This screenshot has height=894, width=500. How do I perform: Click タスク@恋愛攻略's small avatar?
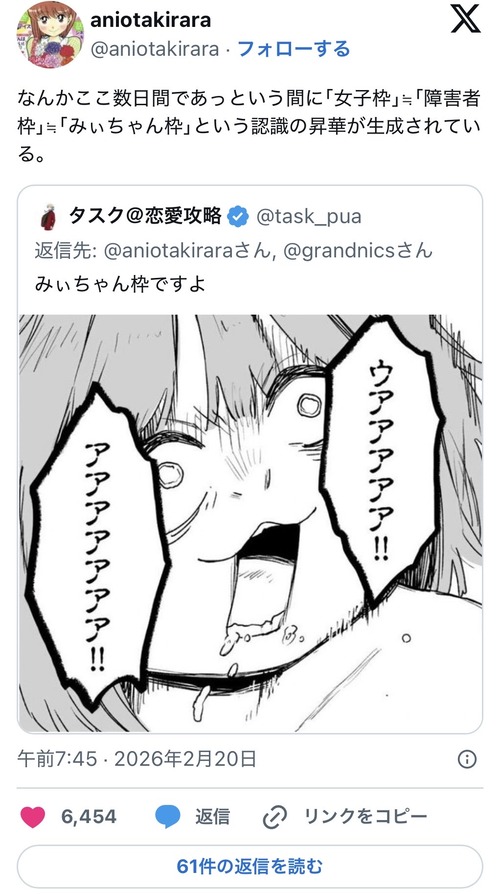click(x=48, y=217)
